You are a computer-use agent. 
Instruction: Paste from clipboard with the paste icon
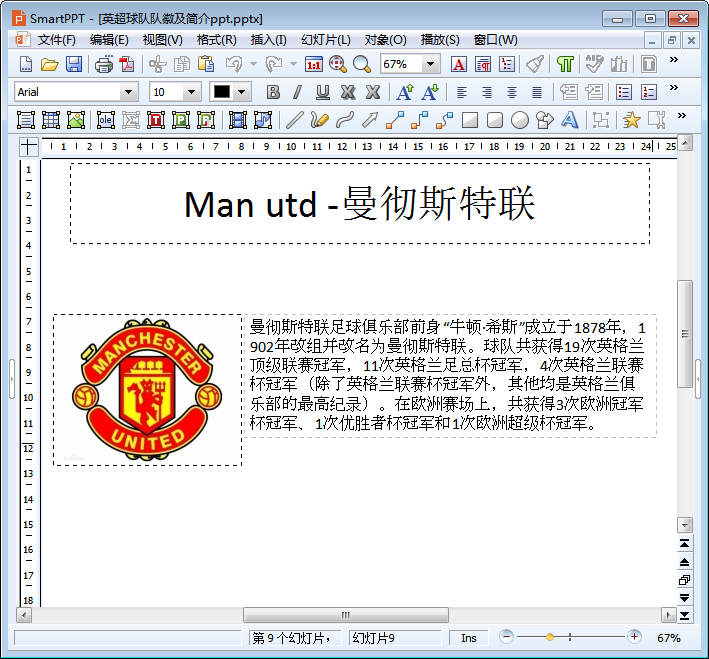206,64
